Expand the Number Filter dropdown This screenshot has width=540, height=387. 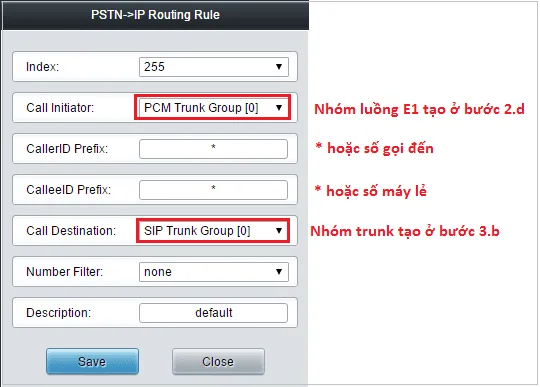pyautogui.click(x=214, y=272)
